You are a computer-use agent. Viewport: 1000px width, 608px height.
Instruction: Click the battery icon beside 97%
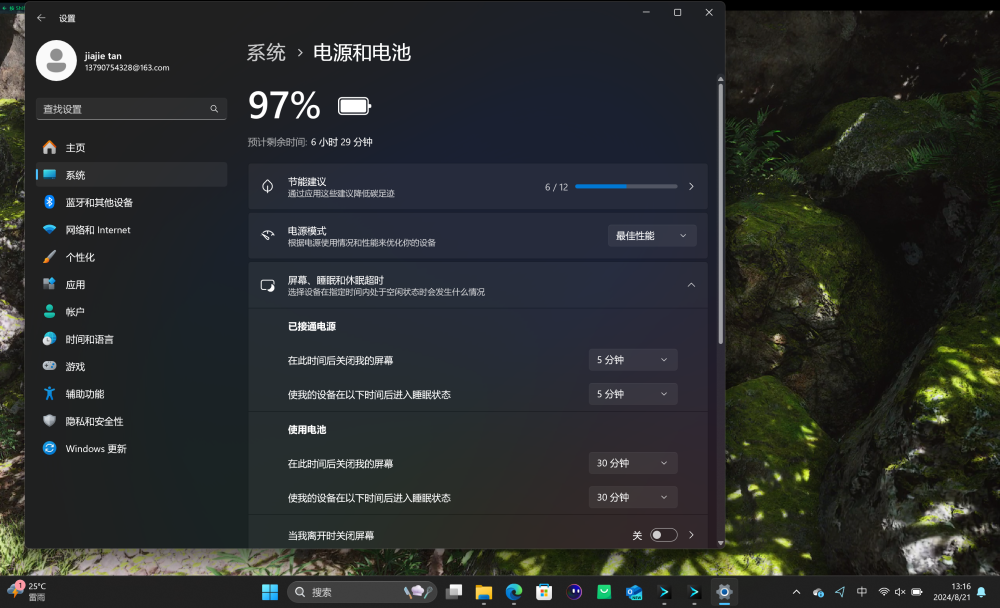pyautogui.click(x=353, y=104)
